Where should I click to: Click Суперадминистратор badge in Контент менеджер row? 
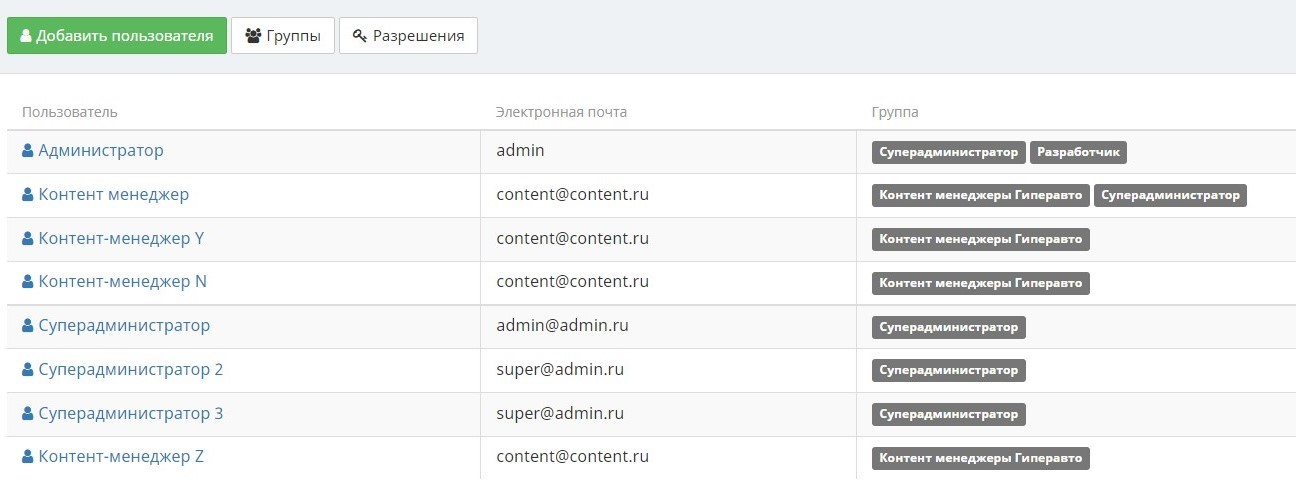[x=1170, y=195]
